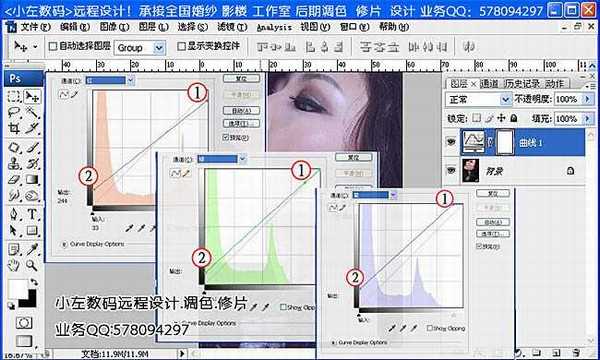Image resolution: width=600 pixels, height=360 pixels.
Task: Select the Rectangular Marquee tool
Action: pyautogui.click(x=14, y=96)
